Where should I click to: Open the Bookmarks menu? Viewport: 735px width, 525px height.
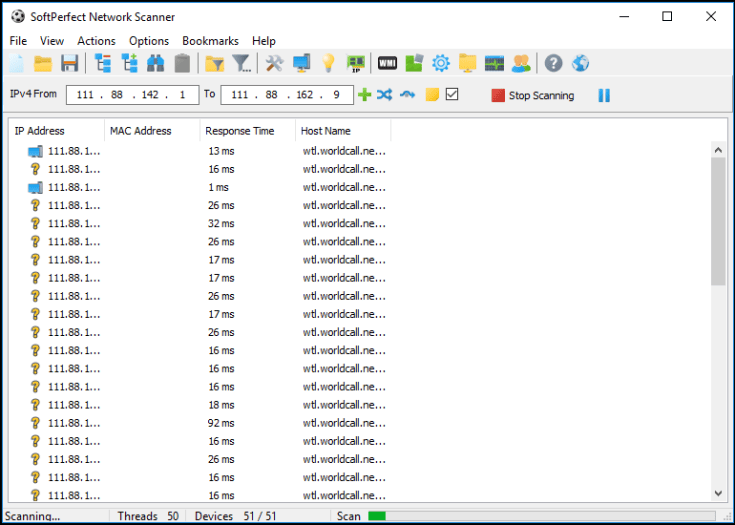[210, 41]
